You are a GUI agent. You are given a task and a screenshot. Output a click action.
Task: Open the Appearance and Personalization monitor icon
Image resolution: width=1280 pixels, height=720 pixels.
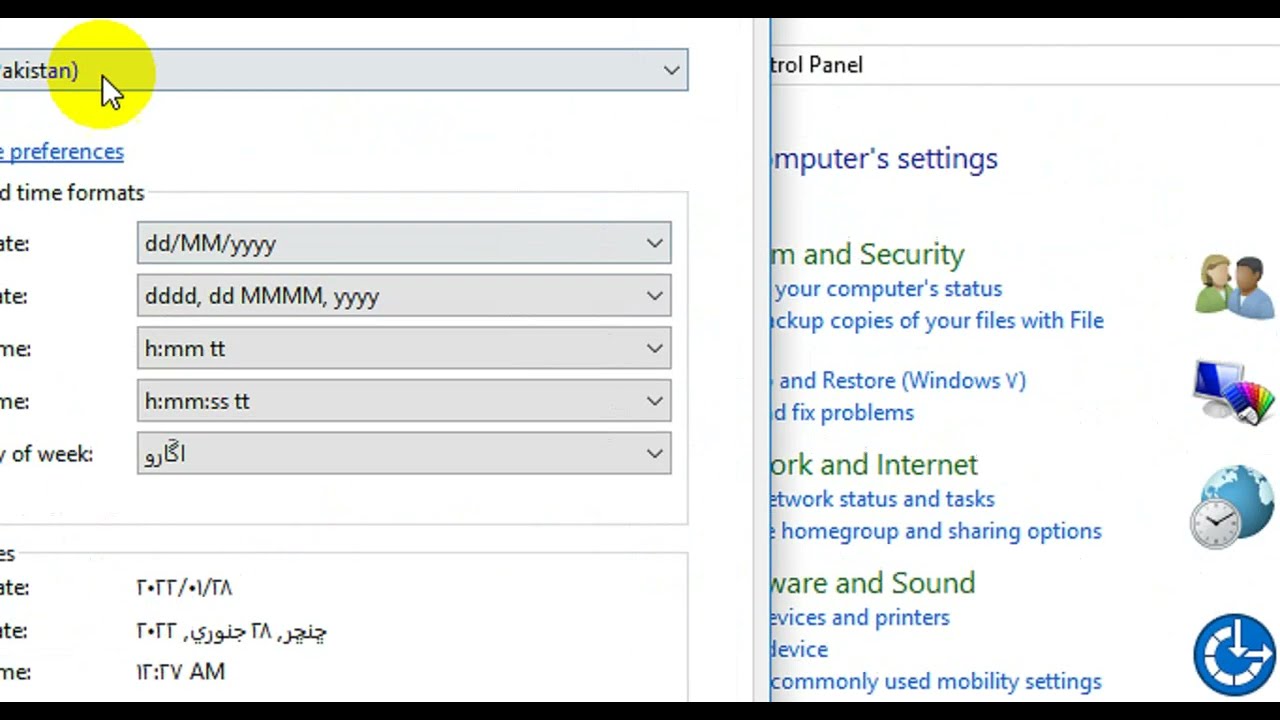point(1234,392)
